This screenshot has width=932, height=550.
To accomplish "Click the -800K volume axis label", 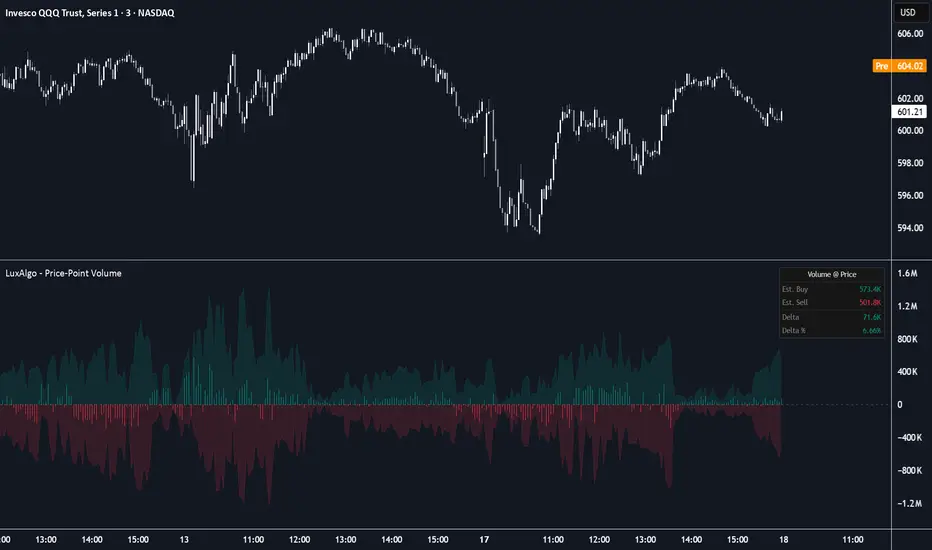I will [x=909, y=470].
